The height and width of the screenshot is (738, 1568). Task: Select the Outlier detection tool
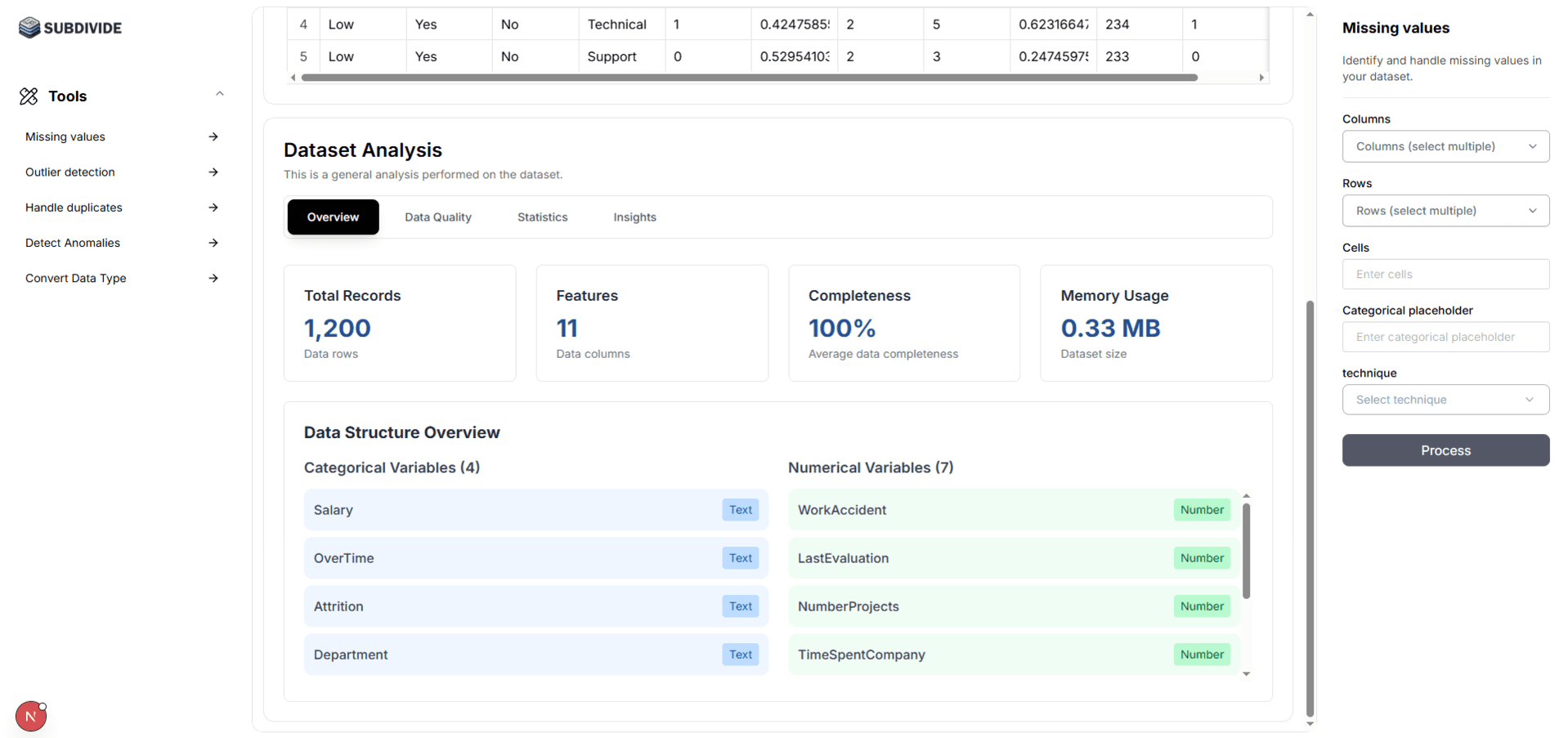click(x=69, y=172)
